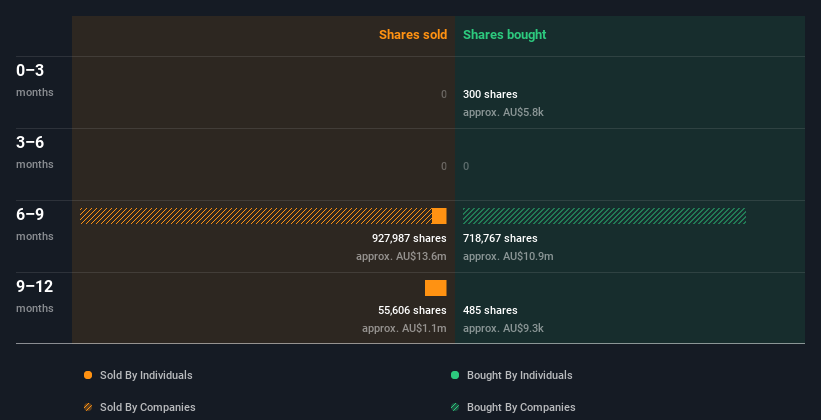Click the 300 shares bought value

click(490, 95)
